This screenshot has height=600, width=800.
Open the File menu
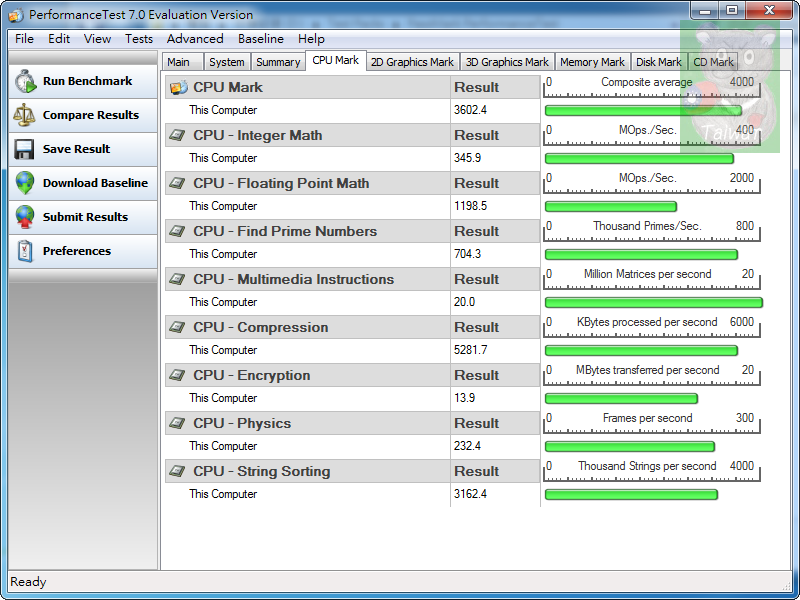pos(24,39)
